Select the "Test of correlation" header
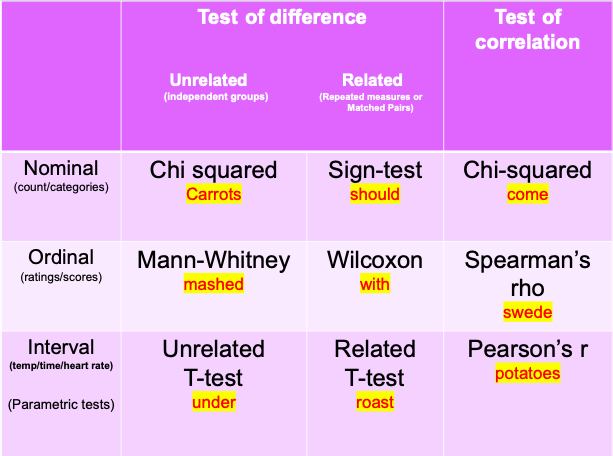The height and width of the screenshot is (456, 613). pyautogui.click(x=527, y=30)
